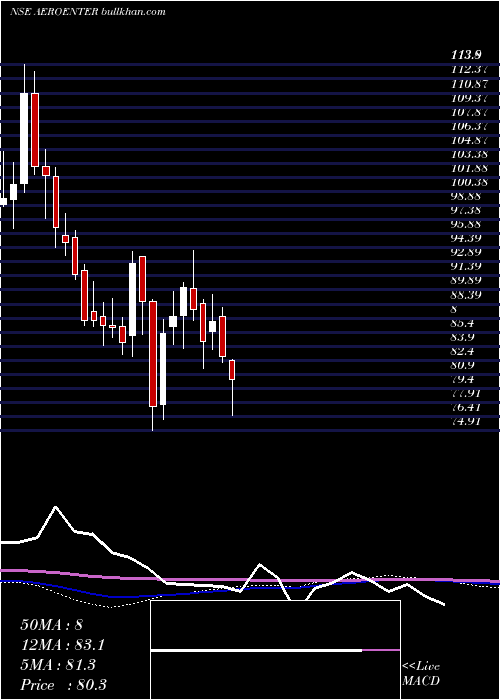Click the 5MA : 81.3 readout
The width and height of the screenshot is (500, 700).
coord(58,665)
